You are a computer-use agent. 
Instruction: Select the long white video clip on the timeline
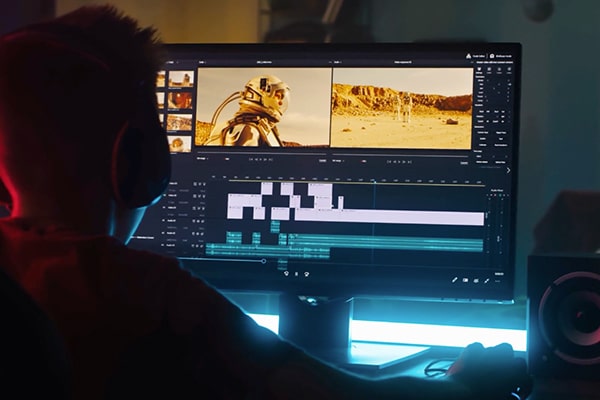(x=389, y=217)
